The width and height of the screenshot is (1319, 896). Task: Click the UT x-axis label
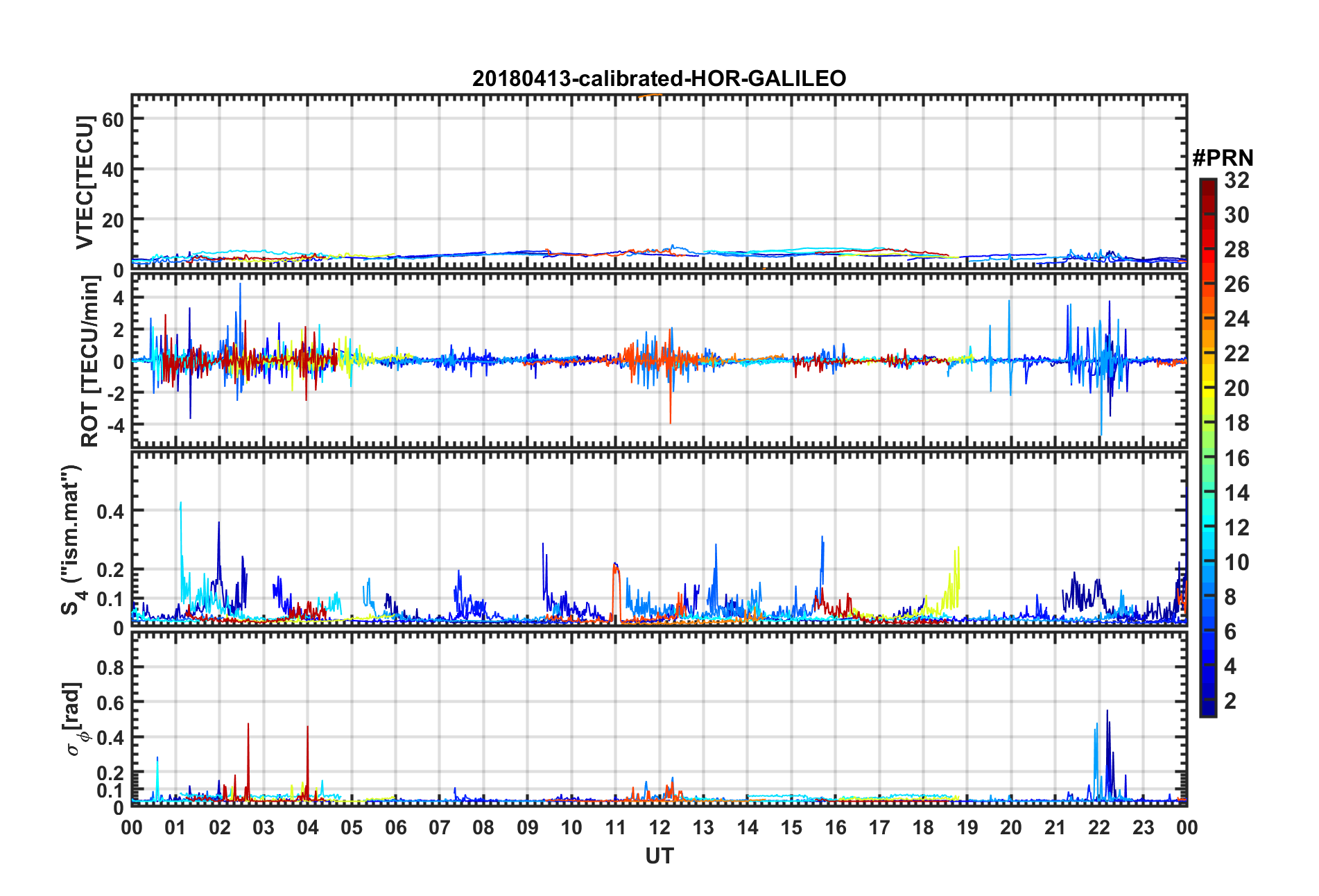point(659,856)
